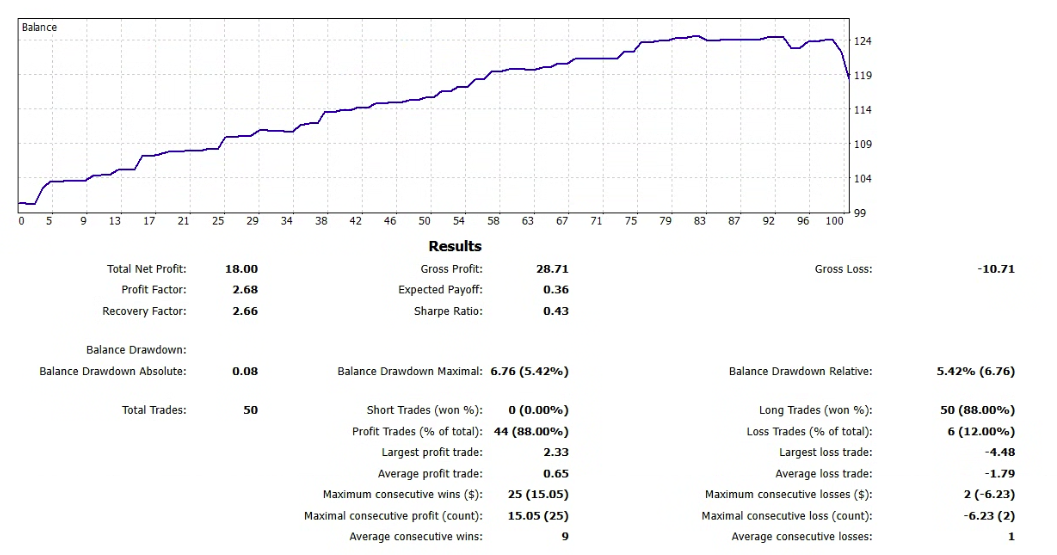1057x555 pixels.
Task: Select the Balance Drawdown Relative value
Action: 975,371
